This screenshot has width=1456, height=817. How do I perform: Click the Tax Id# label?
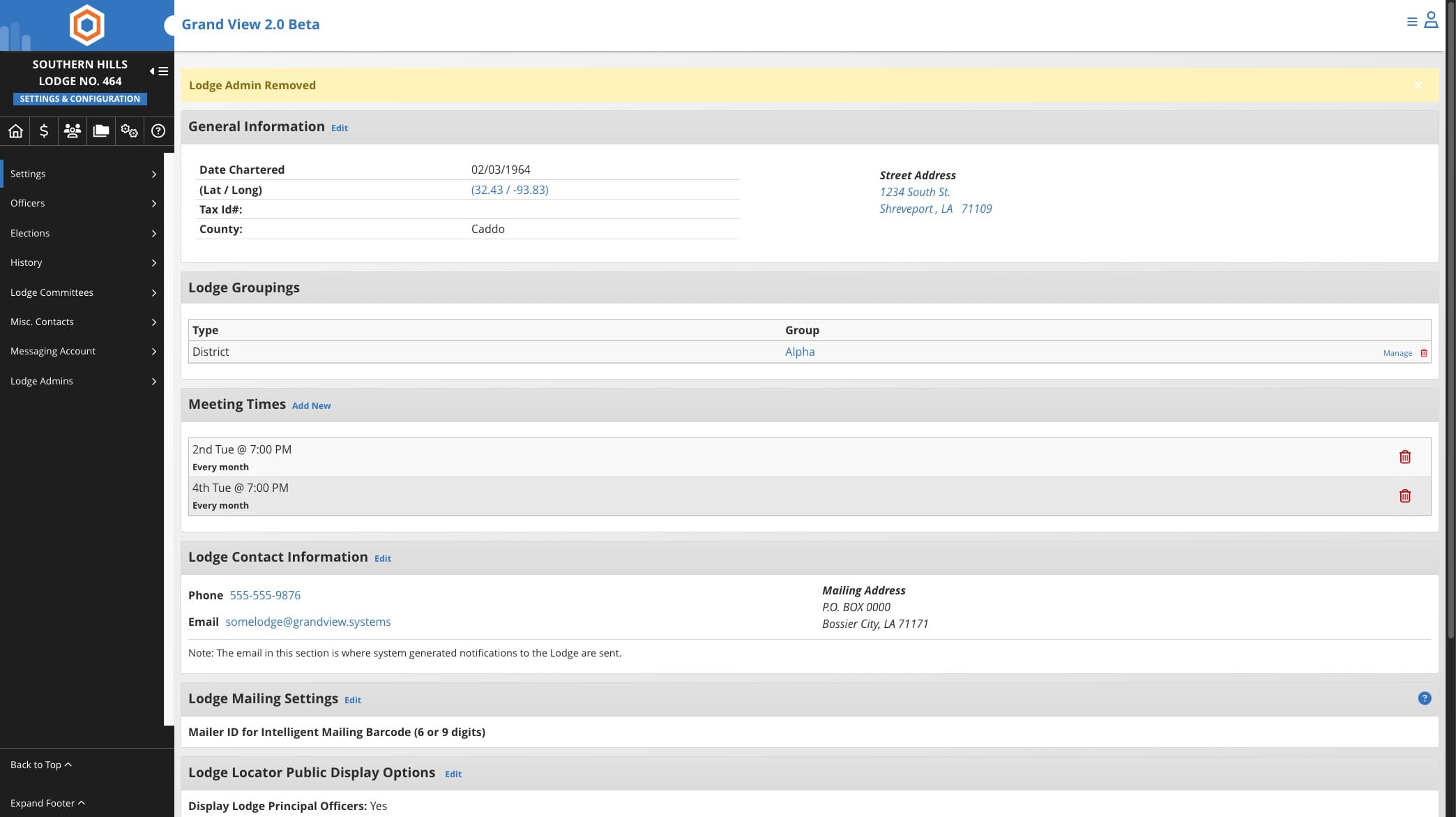pos(220,209)
